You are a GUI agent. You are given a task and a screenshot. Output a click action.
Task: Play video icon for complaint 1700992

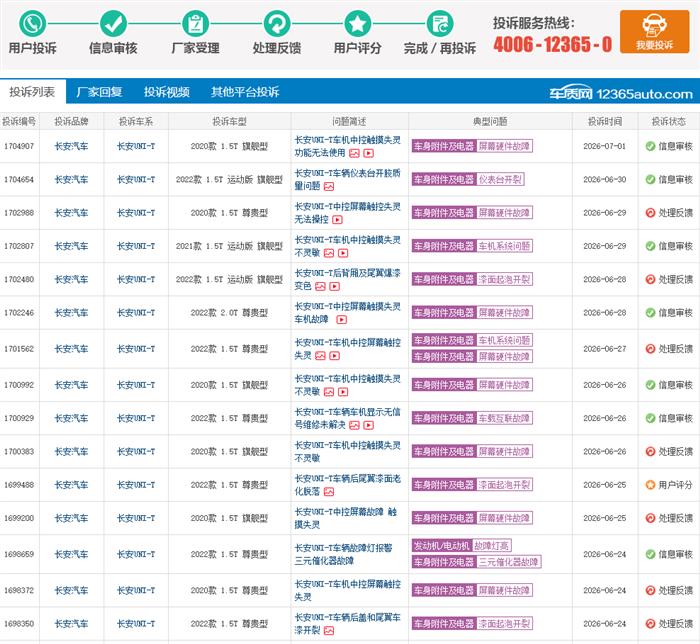click(343, 392)
